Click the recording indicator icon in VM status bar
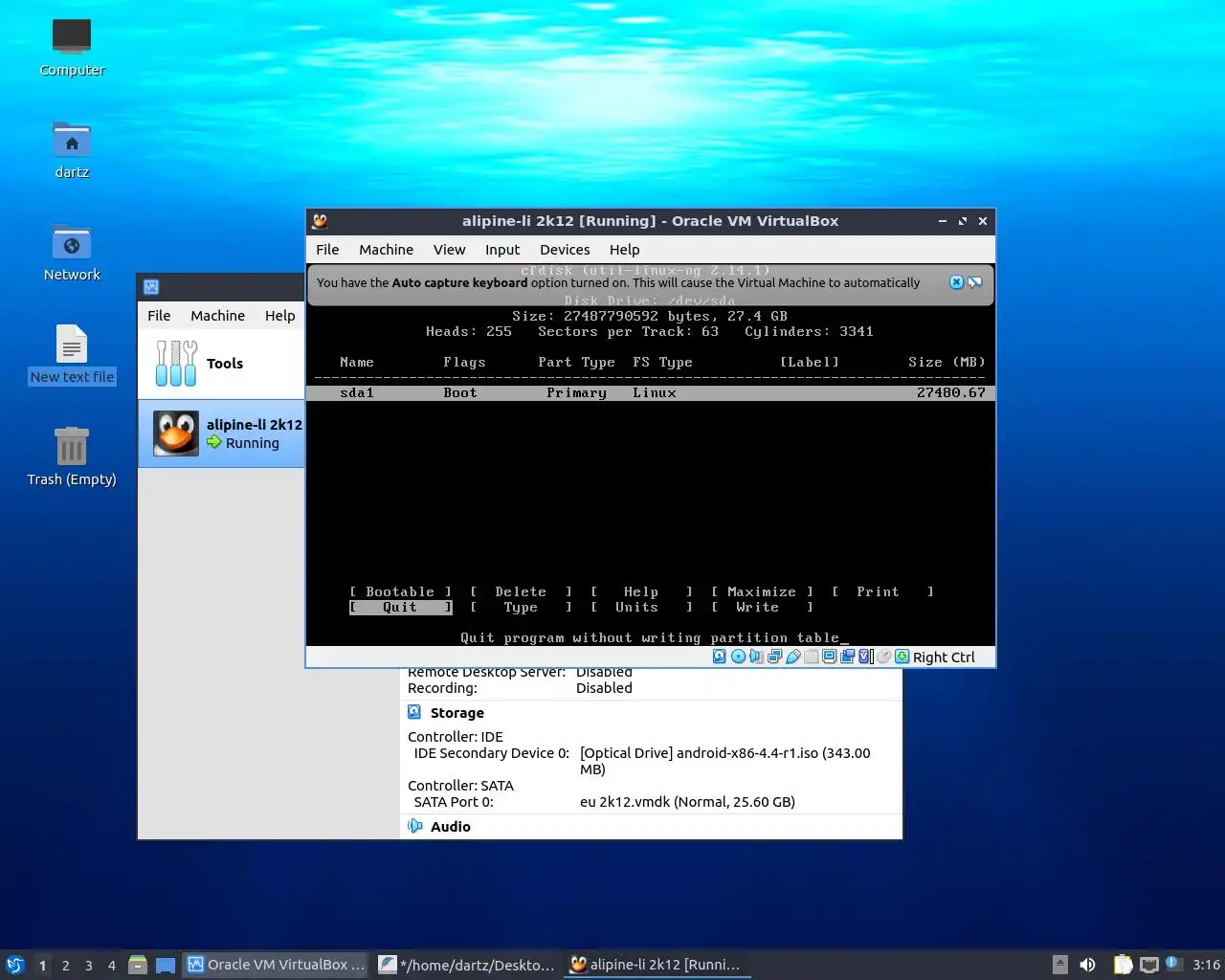Screen dimensions: 1225x980 point(847,657)
